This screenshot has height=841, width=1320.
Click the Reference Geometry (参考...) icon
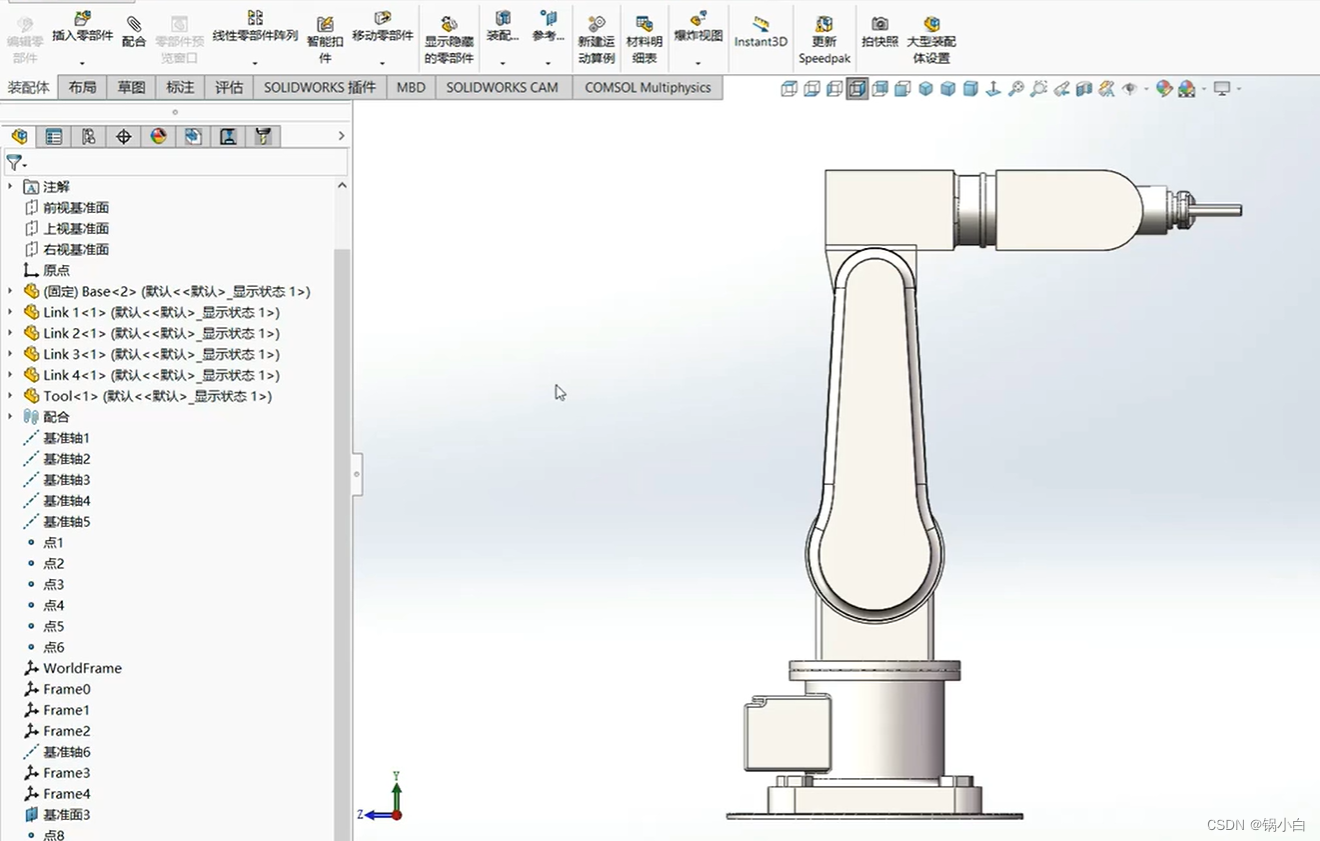click(x=548, y=18)
